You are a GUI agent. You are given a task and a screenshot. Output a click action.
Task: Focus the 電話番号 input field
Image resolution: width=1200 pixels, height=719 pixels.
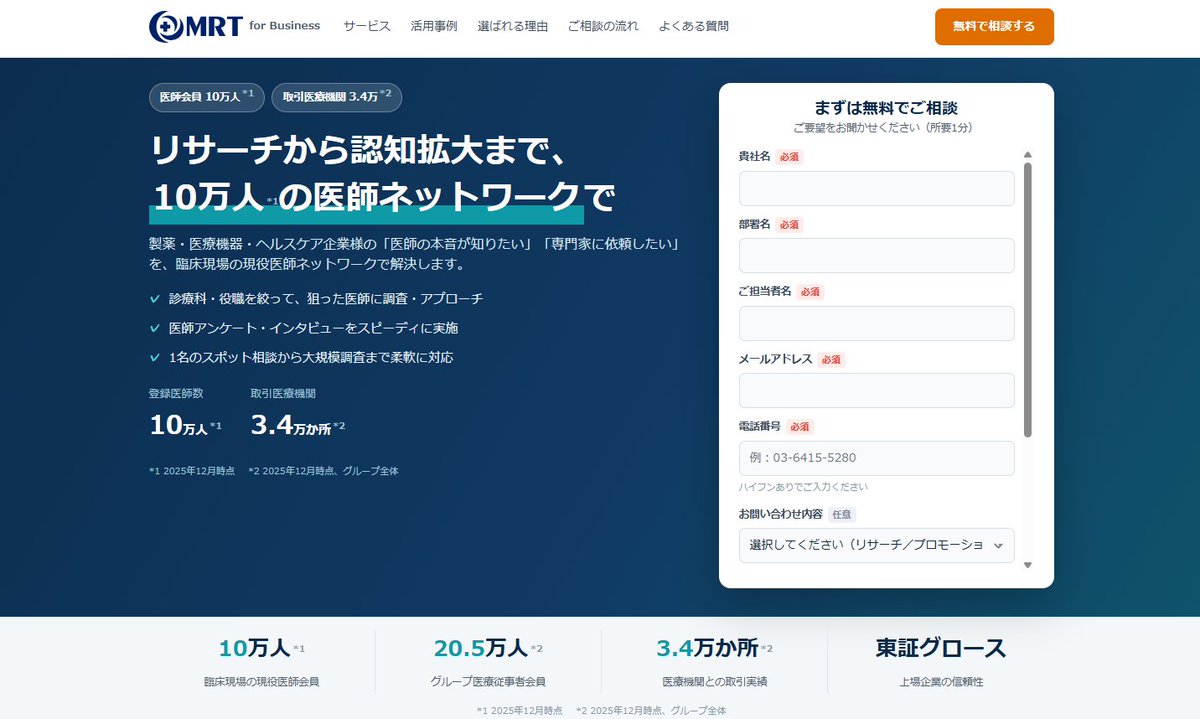coord(876,458)
